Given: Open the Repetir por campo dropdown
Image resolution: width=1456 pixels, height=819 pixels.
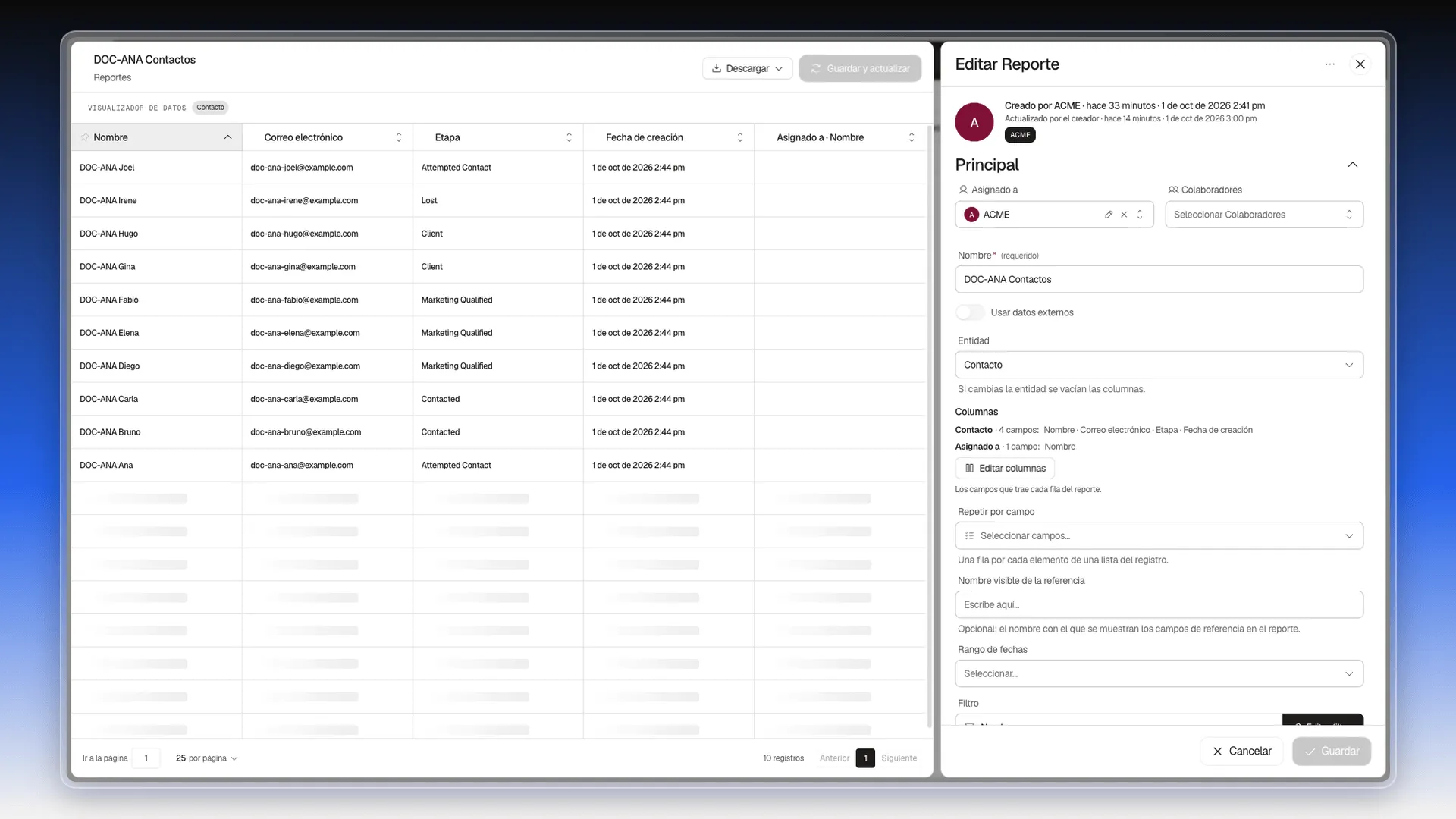Looking at the screenshot, I should [x=1159, y=535].
